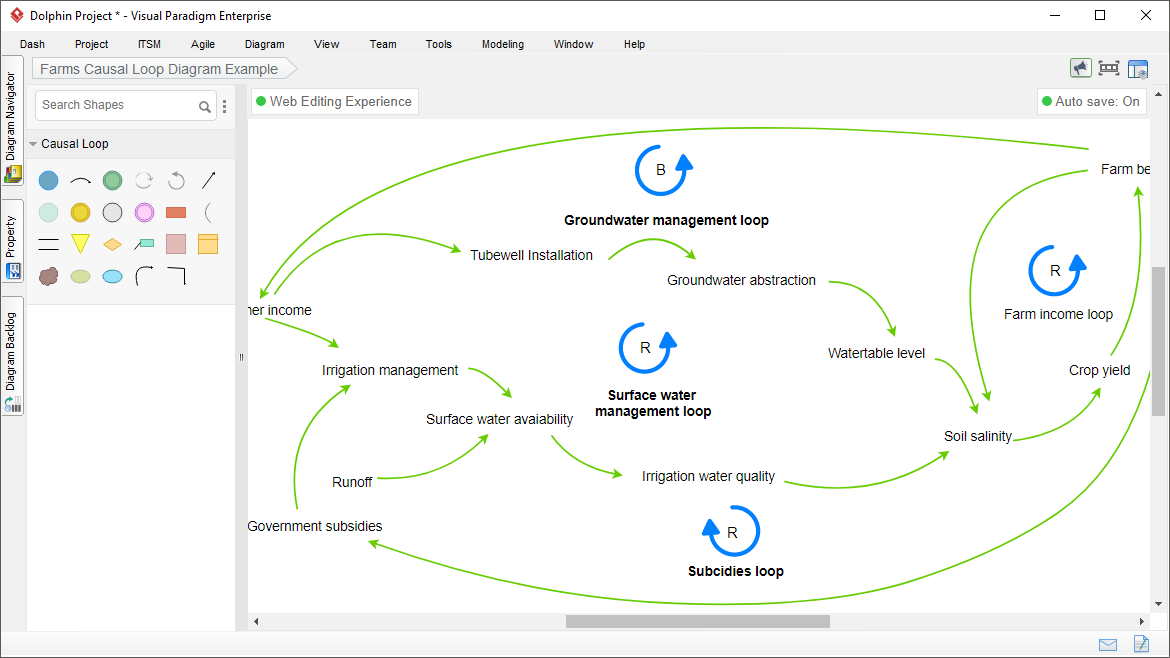This screenshot has height=658, width=1170.
Task: Open the Project menu
Action: 91,44
